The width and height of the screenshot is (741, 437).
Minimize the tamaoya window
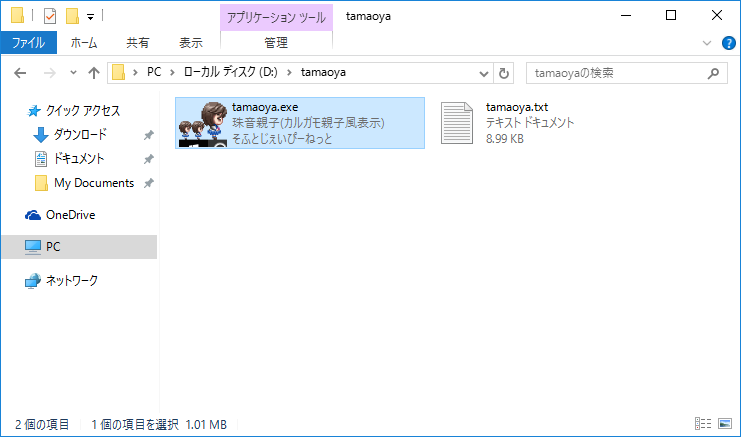(x=626, y=16)
